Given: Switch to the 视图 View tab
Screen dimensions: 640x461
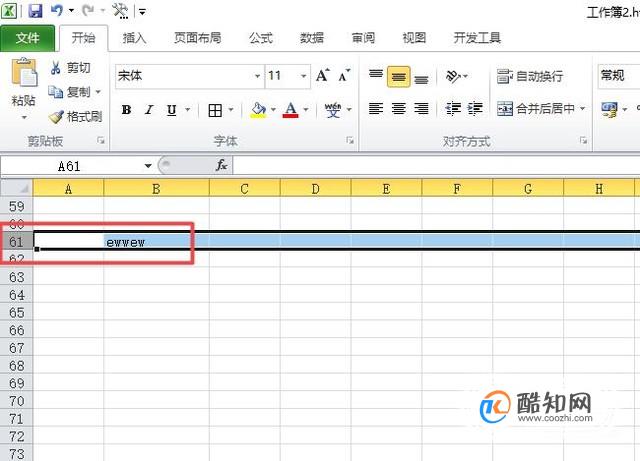Looking at the screenshot, I should 414,38.
